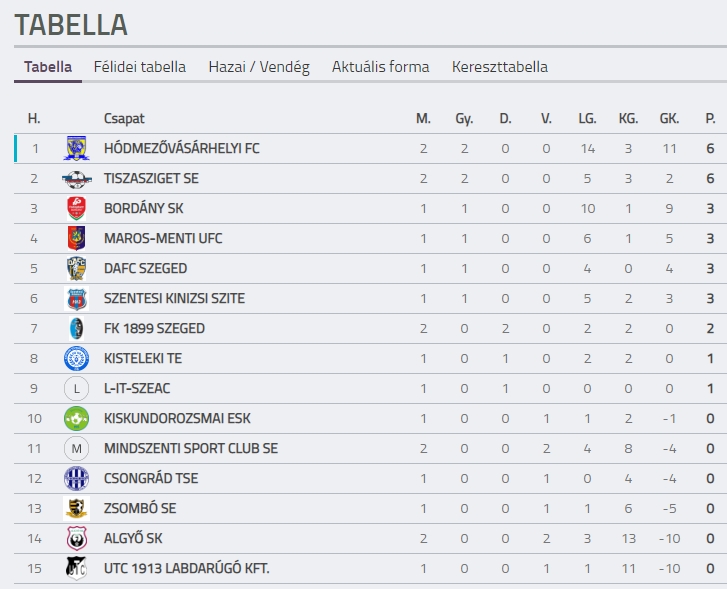Click the Kisteleki TE round blue logo
Image resolution: width=727 pixels, height=589 pixels.
pos(77,359)
